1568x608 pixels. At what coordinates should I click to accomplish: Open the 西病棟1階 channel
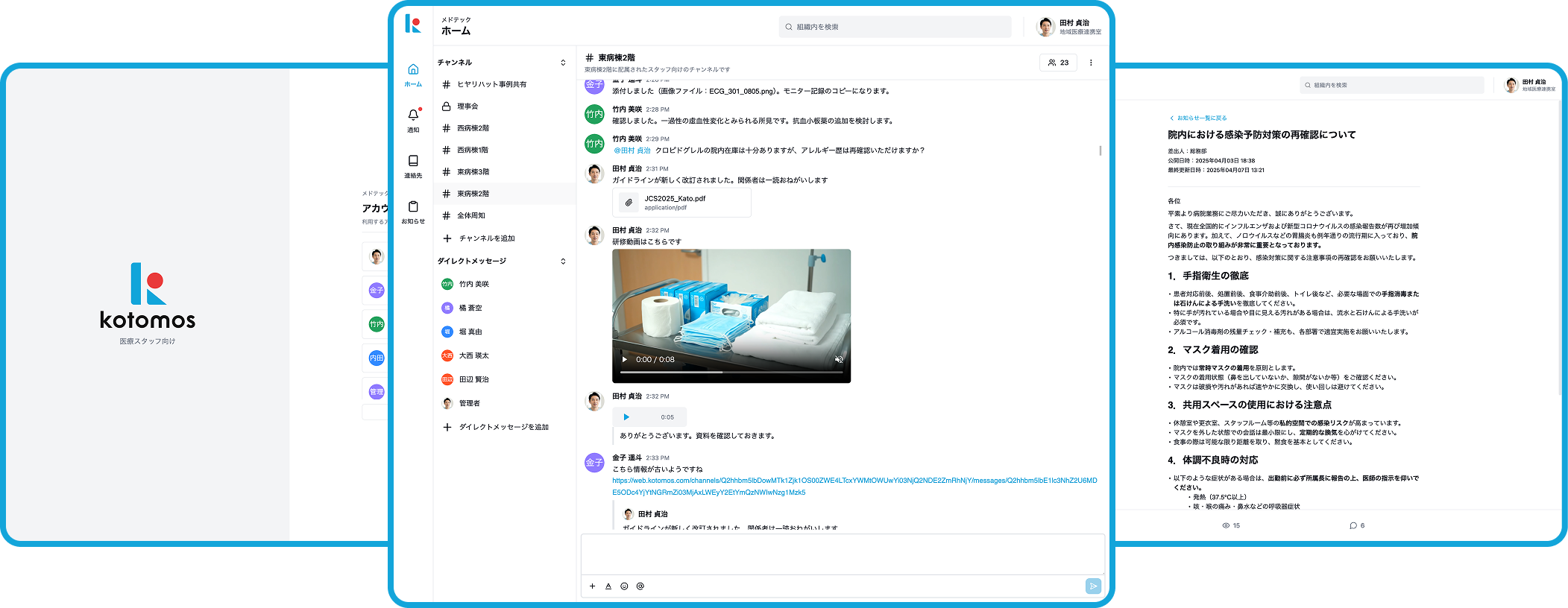pos(505,150)
